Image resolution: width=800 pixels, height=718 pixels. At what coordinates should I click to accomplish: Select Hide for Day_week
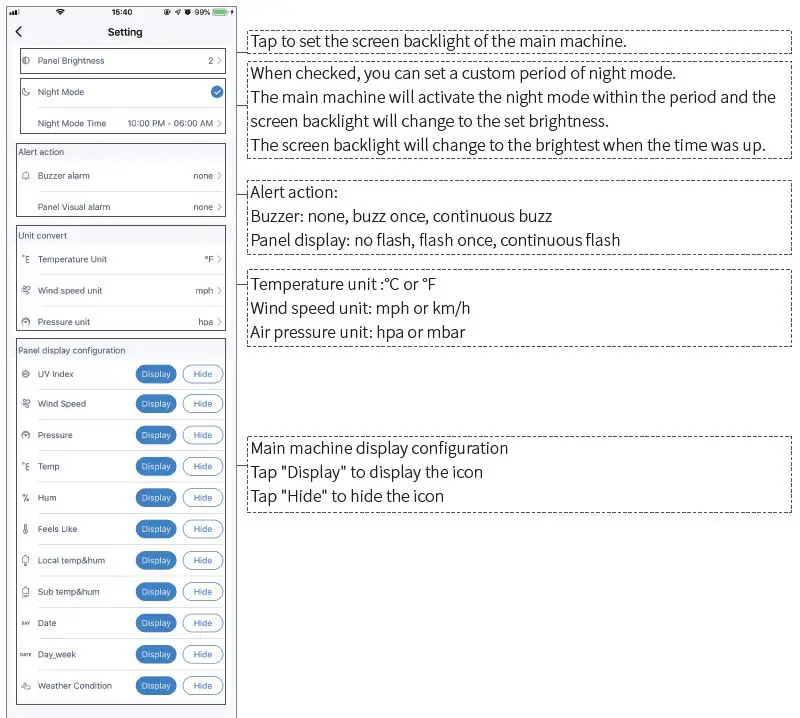pos(203,655)
